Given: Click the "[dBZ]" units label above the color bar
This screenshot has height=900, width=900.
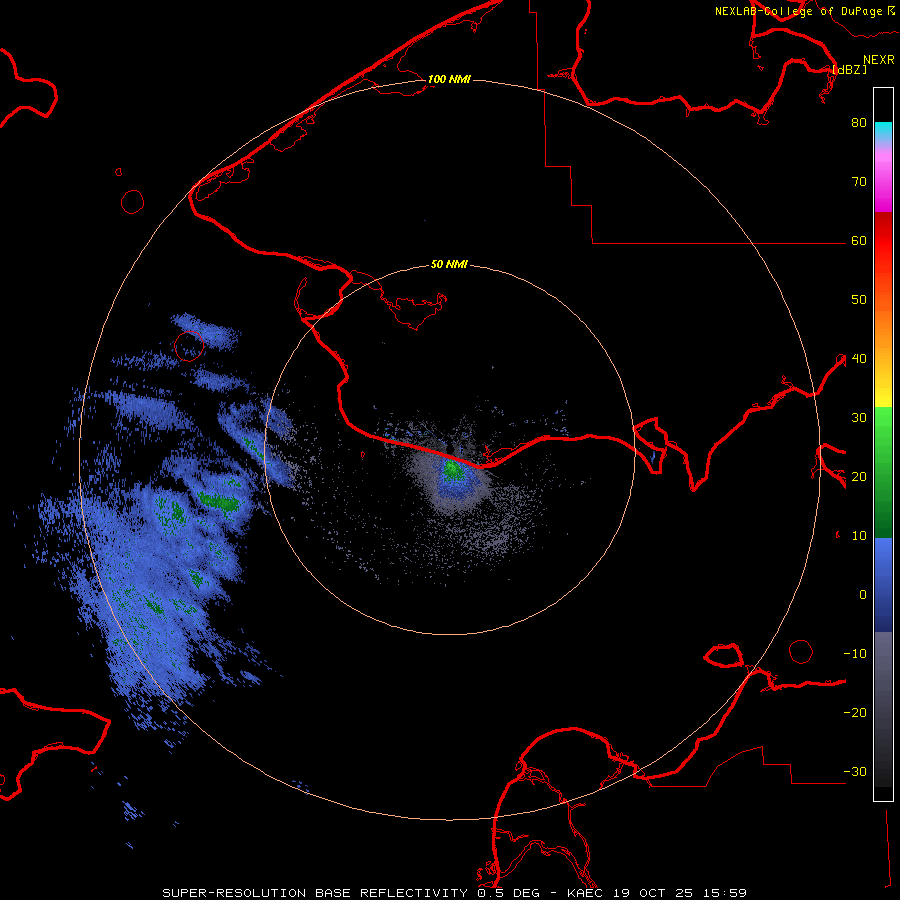Looking at the screenshot, I should tap(849, 69).
